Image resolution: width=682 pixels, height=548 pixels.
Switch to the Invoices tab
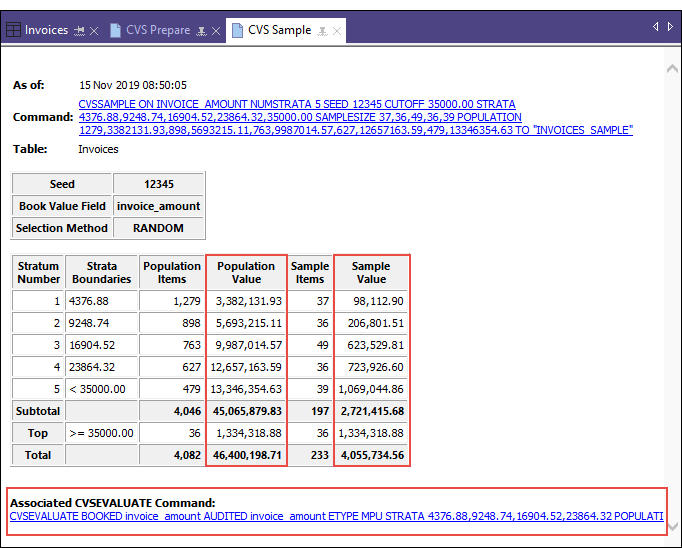tap(46, 30)
